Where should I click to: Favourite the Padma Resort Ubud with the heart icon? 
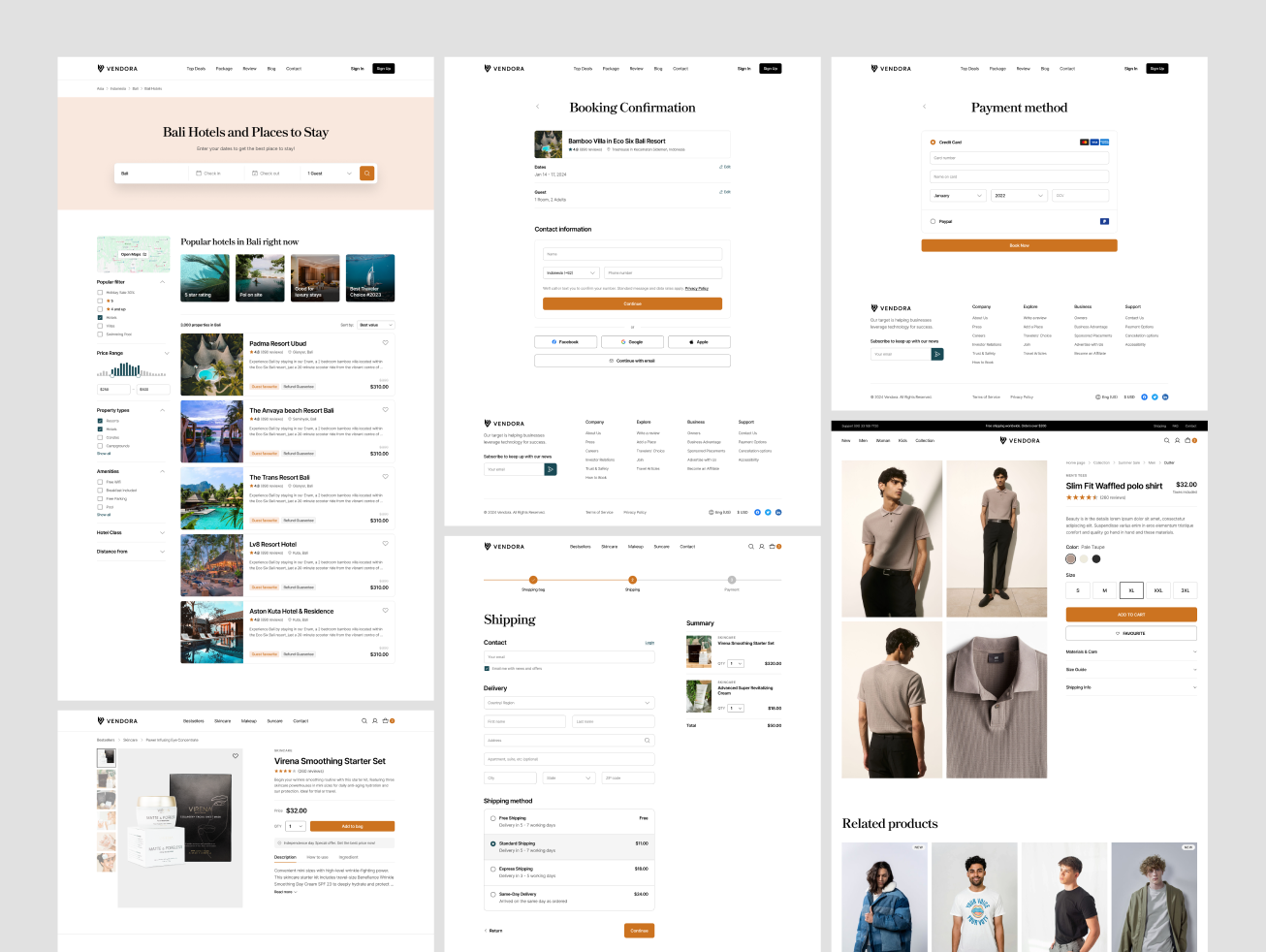tap(386, 342)
